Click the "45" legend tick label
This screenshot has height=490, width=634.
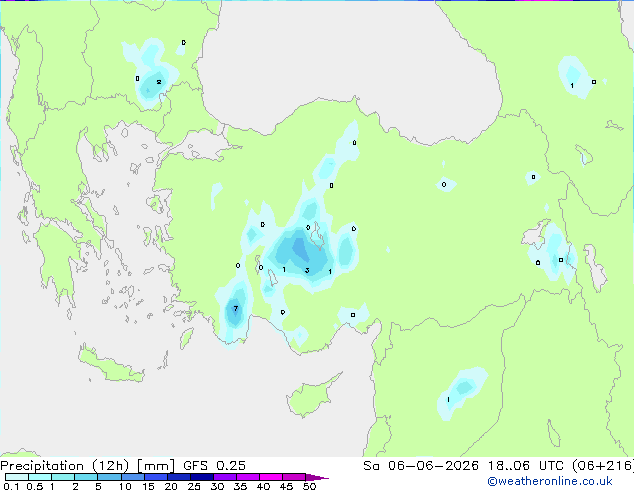pos(286,486)
